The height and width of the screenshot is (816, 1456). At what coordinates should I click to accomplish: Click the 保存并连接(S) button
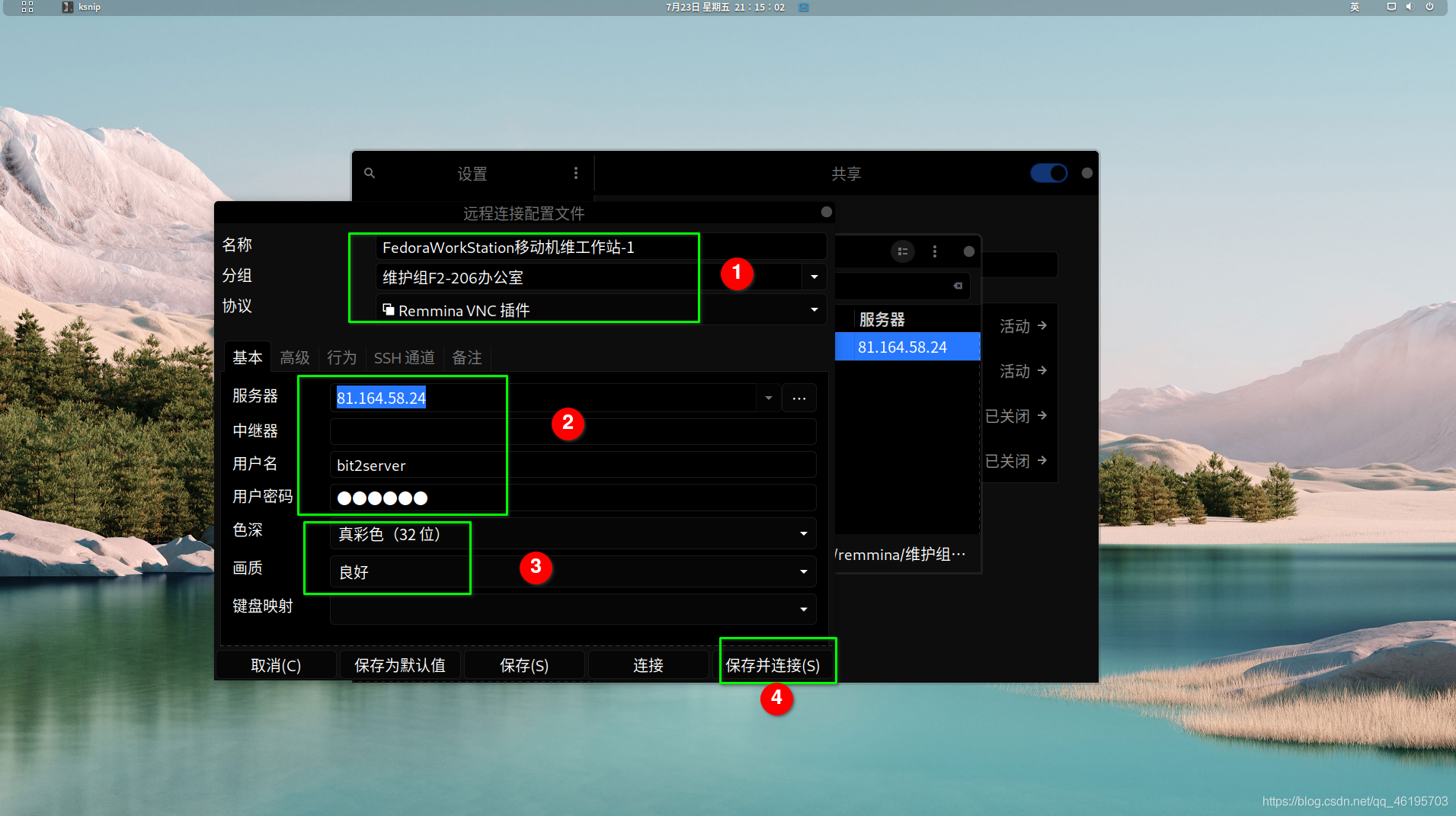(x=773, y=665)
